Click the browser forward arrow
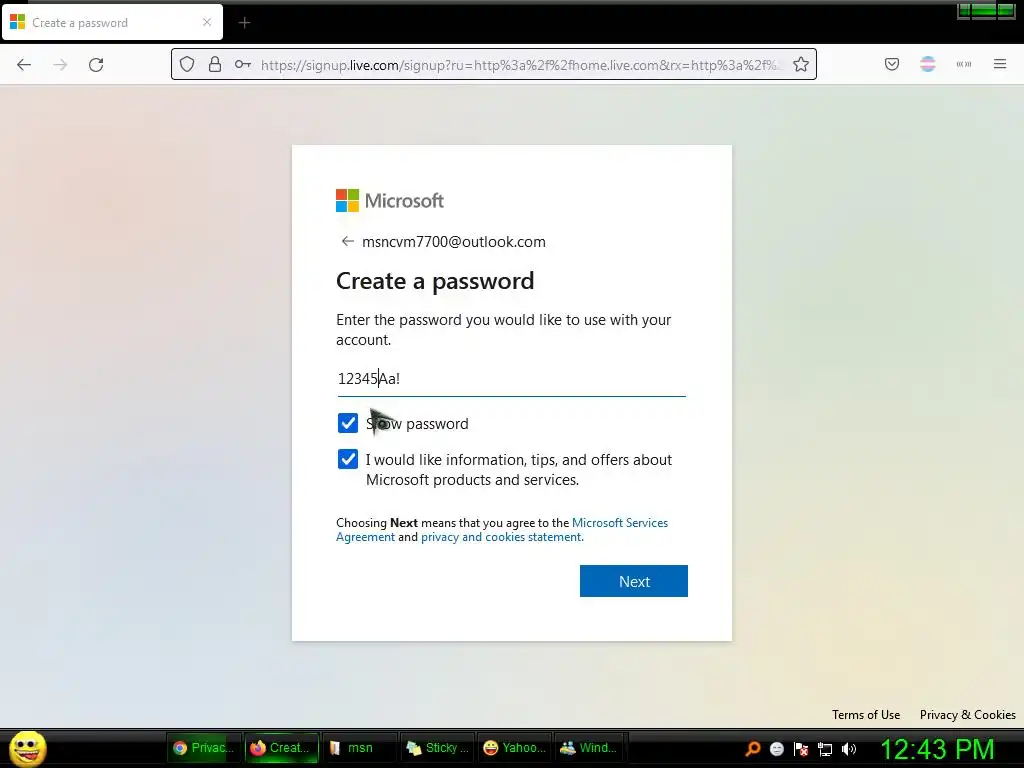This screenshot has height=768, width=1024. (60, 64)
